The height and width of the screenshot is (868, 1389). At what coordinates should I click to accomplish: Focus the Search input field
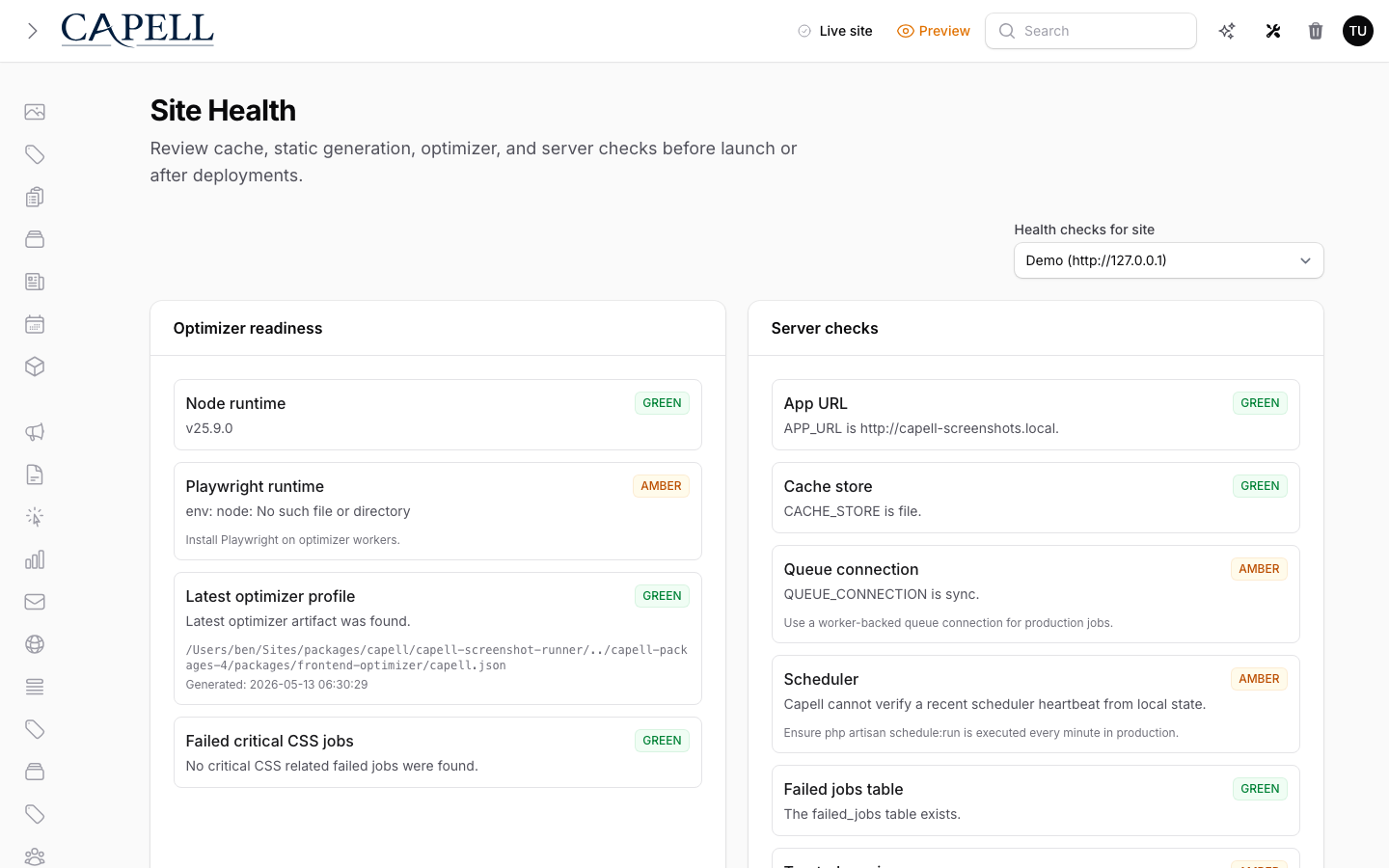[1091, 31]
